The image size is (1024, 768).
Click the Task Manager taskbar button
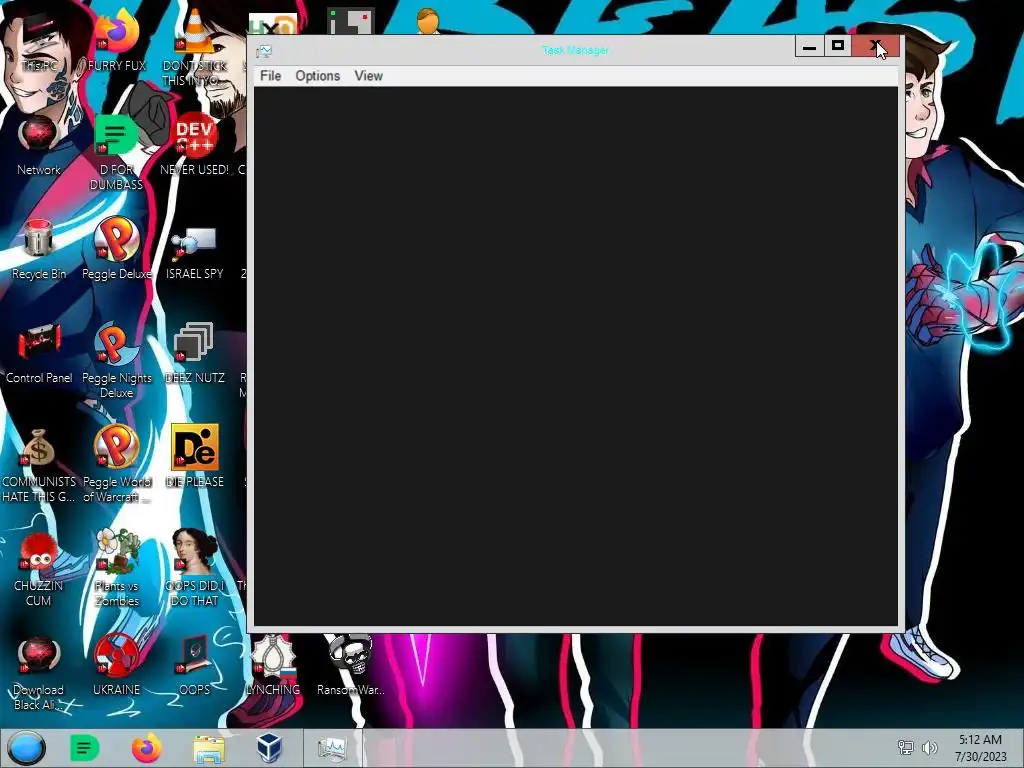(x=332, y=748)
